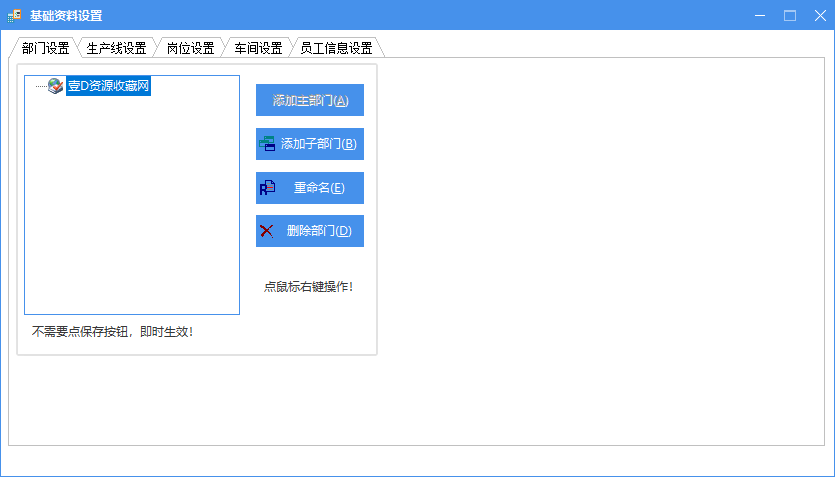
Task: Click the 删除部门(D) button text
Action: point(319,231)
